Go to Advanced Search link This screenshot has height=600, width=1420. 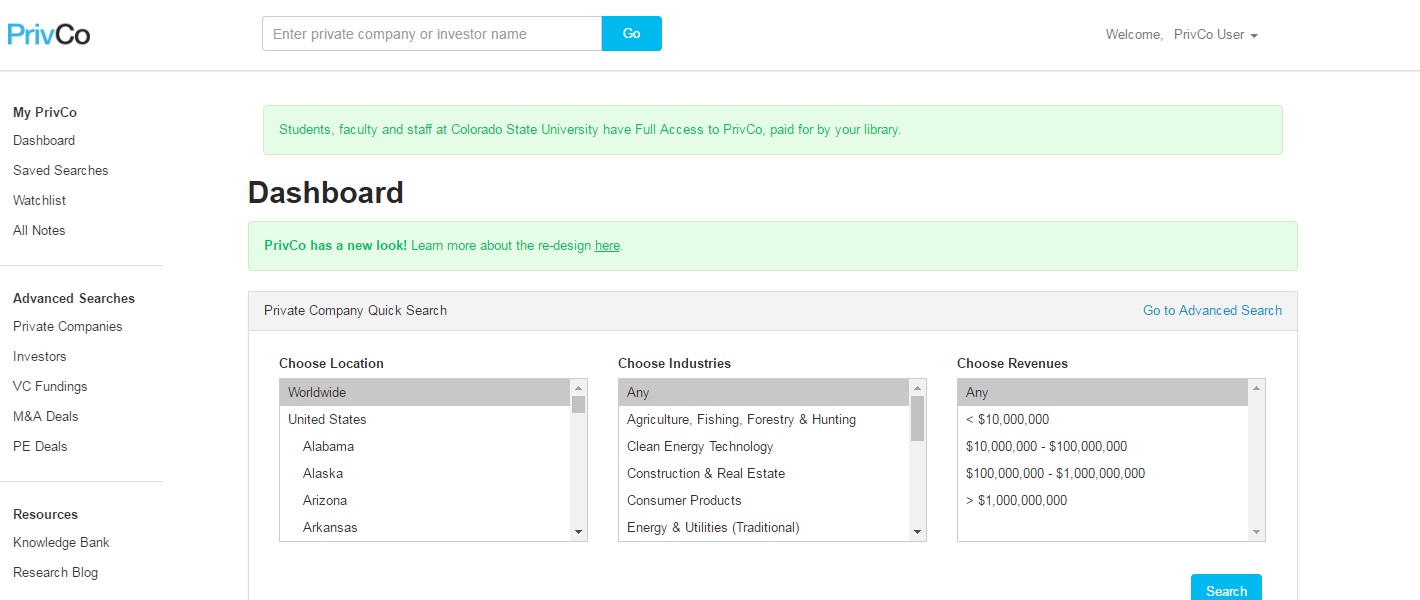pos(1212,311)
